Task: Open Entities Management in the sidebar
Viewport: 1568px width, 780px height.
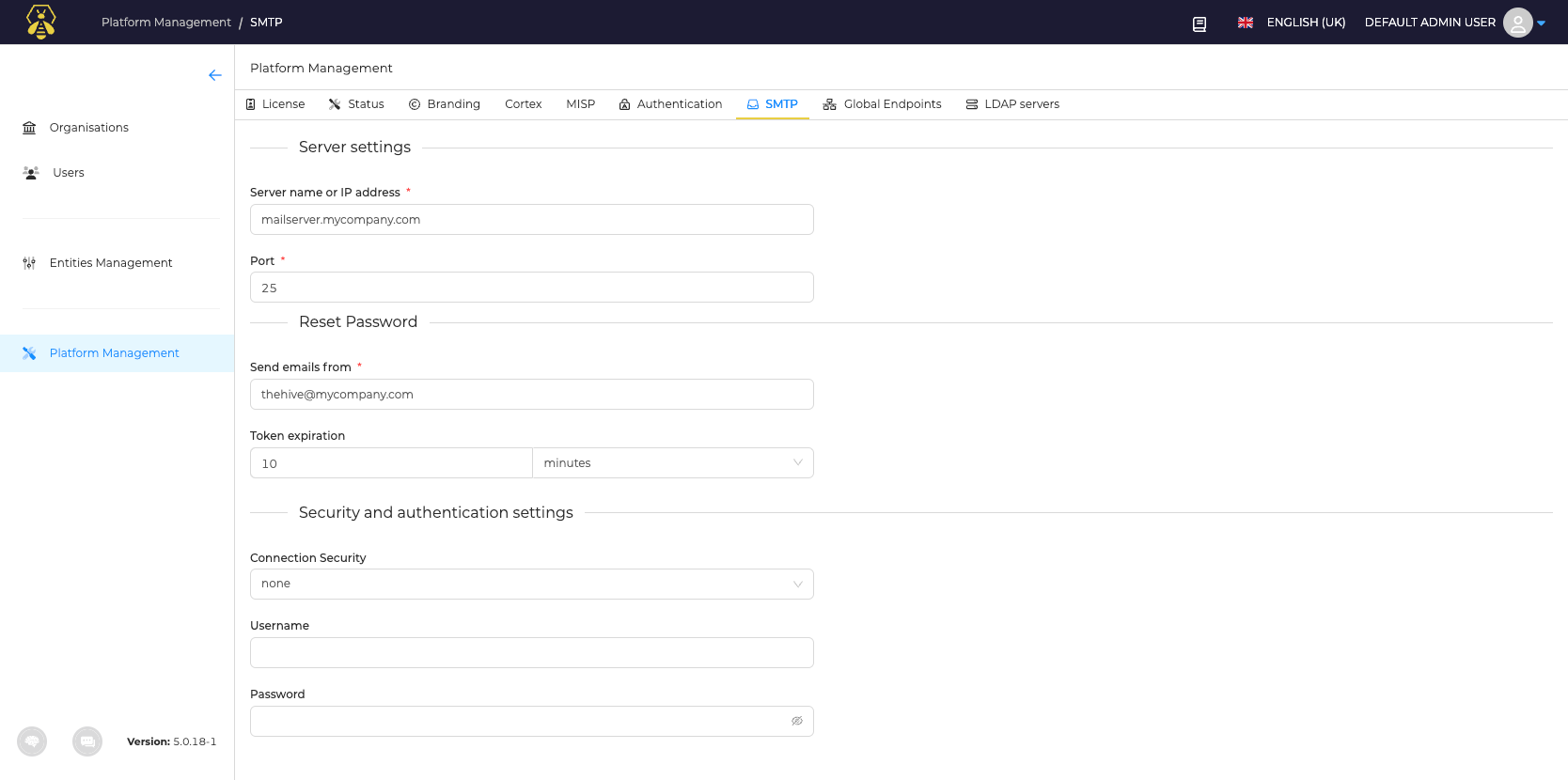Action: 110,263
